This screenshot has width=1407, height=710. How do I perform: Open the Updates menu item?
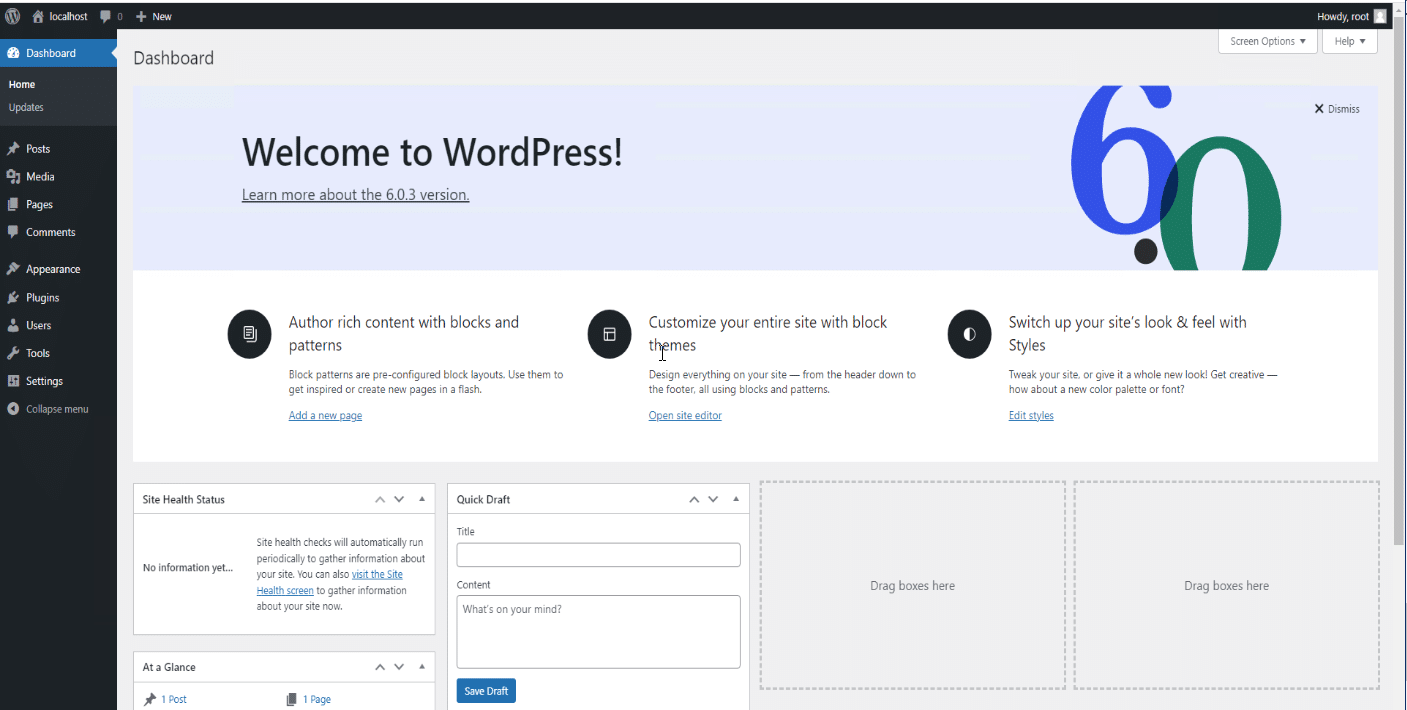coord(26,107)
